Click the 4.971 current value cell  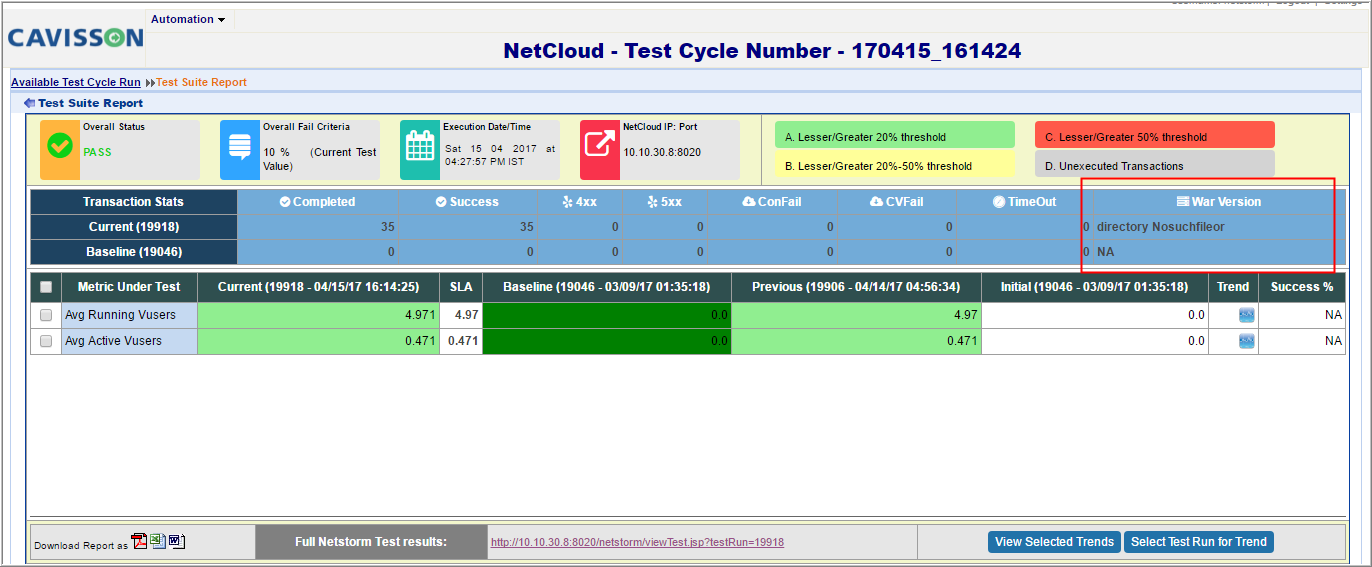coord(318,315)
